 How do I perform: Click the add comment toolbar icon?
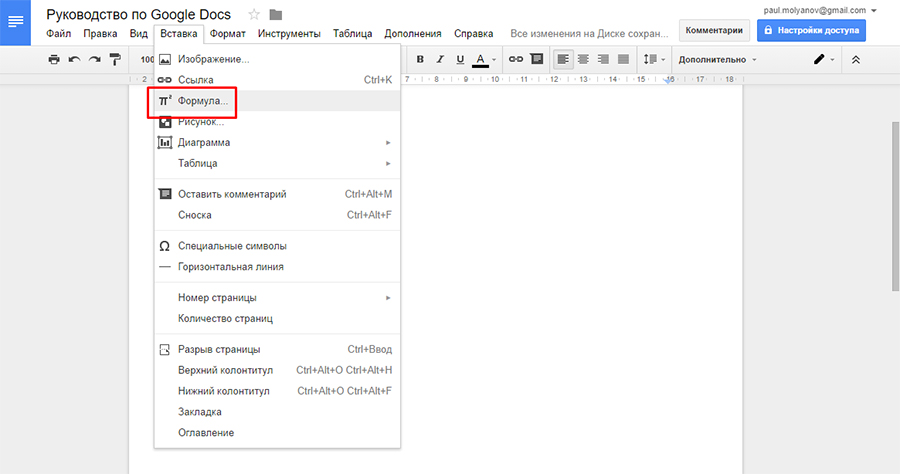tap(537, 59)
